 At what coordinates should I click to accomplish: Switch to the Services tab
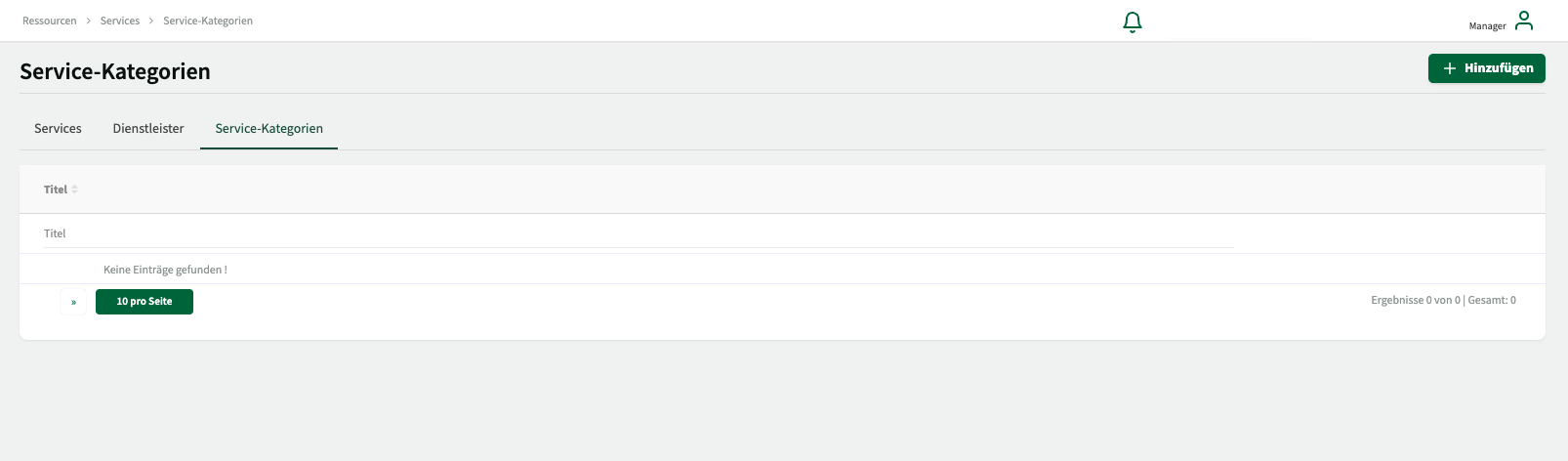click(x=58, y=129)
